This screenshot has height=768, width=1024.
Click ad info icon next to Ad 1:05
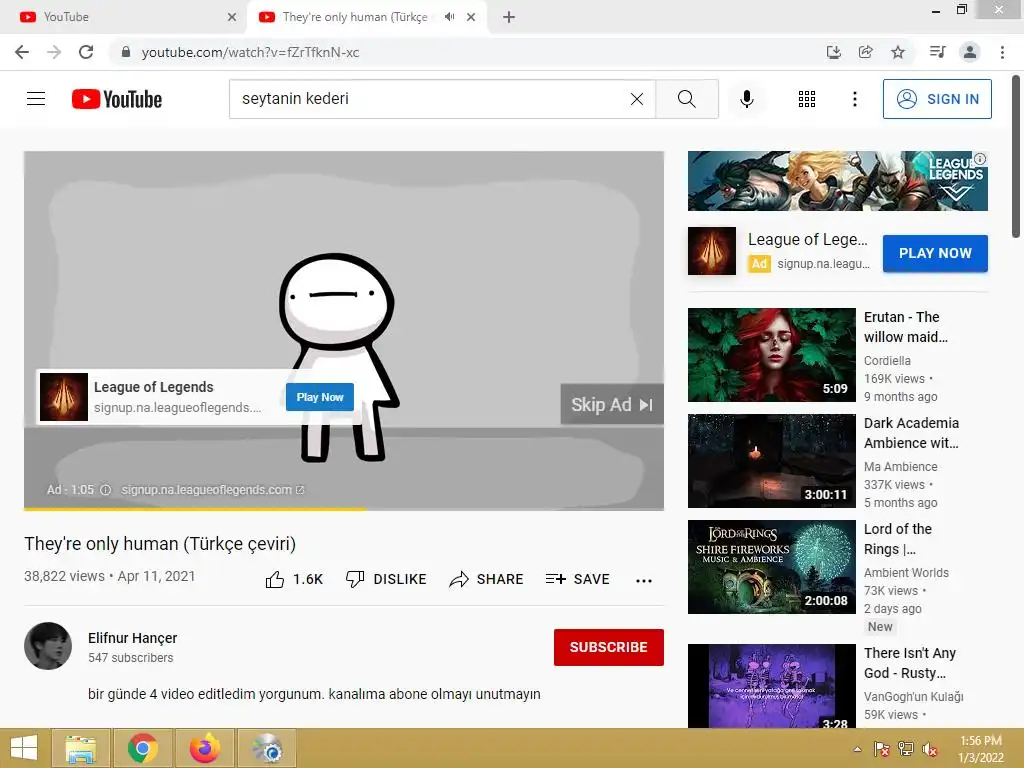coord(105,490)
